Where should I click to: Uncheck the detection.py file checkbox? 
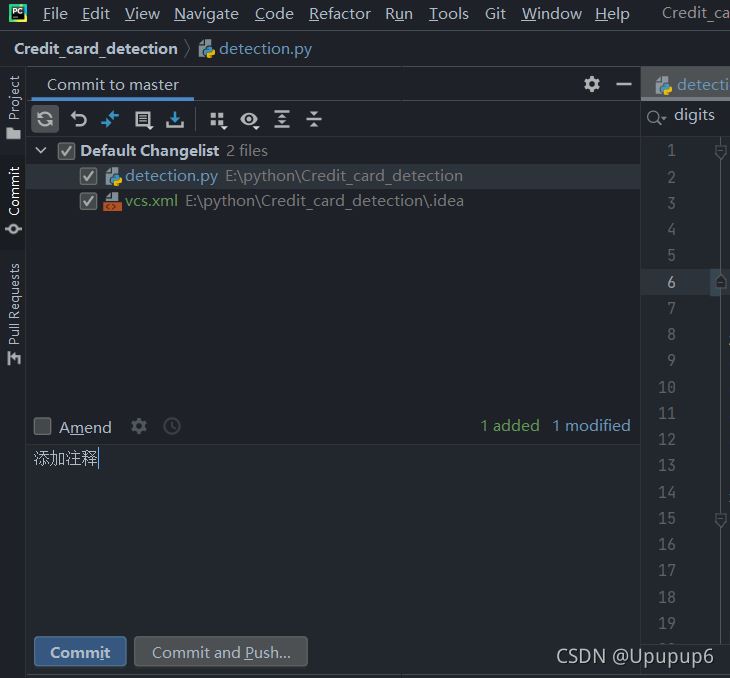(x=88, y=176)
